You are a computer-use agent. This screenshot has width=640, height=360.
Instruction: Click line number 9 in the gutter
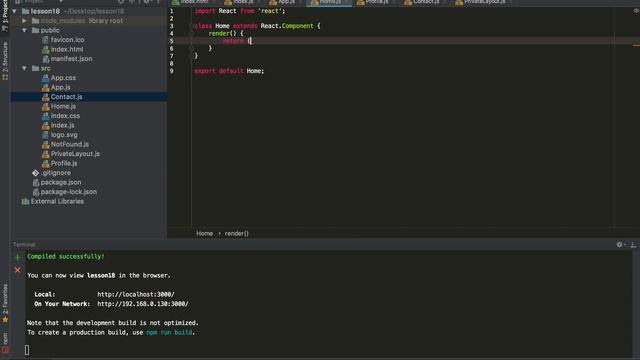172,71
